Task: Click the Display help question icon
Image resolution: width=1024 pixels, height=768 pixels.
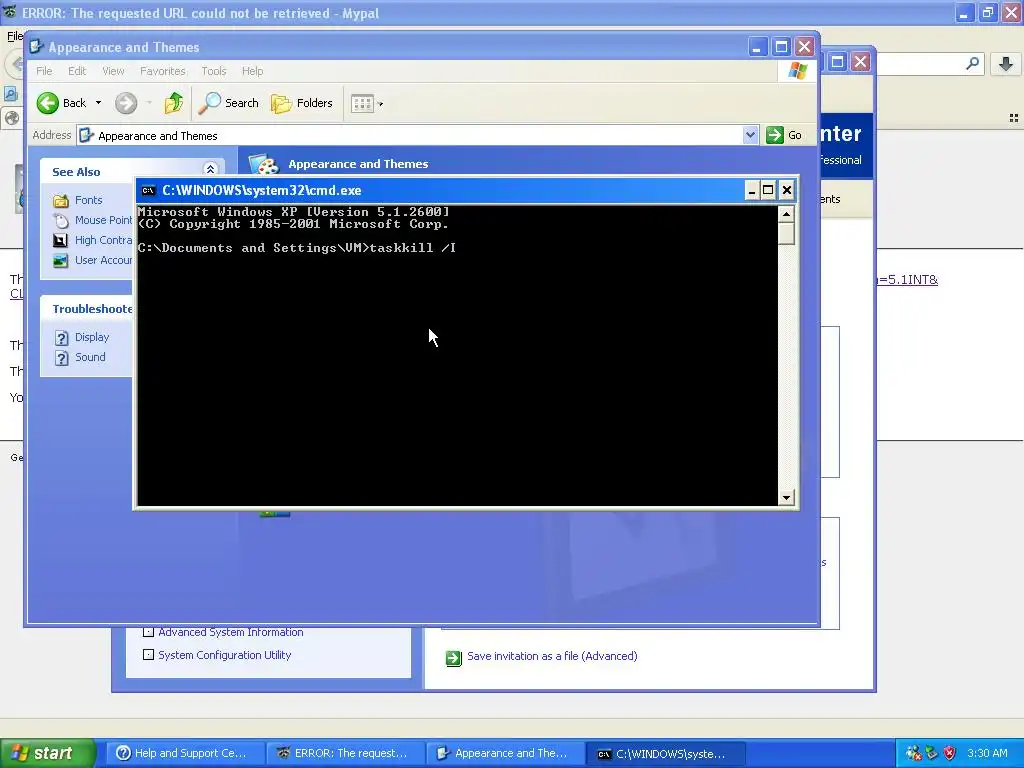Action: [x=61, y=338]
